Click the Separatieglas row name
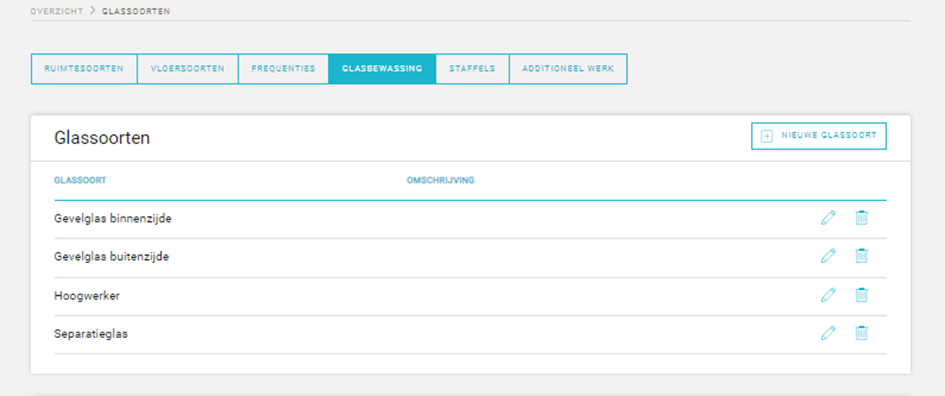945x396 pixels. [91, 333]
